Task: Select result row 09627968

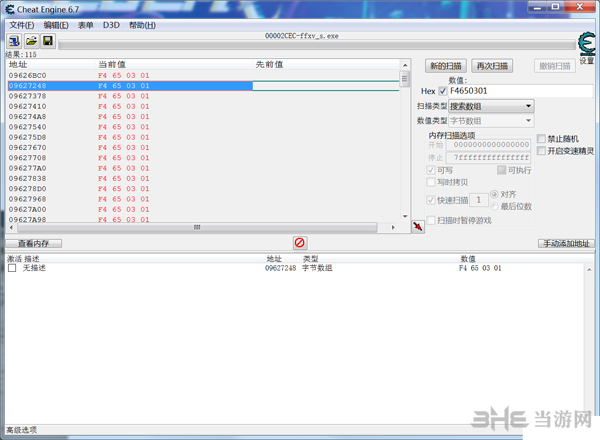Action: tap(203, 199)
